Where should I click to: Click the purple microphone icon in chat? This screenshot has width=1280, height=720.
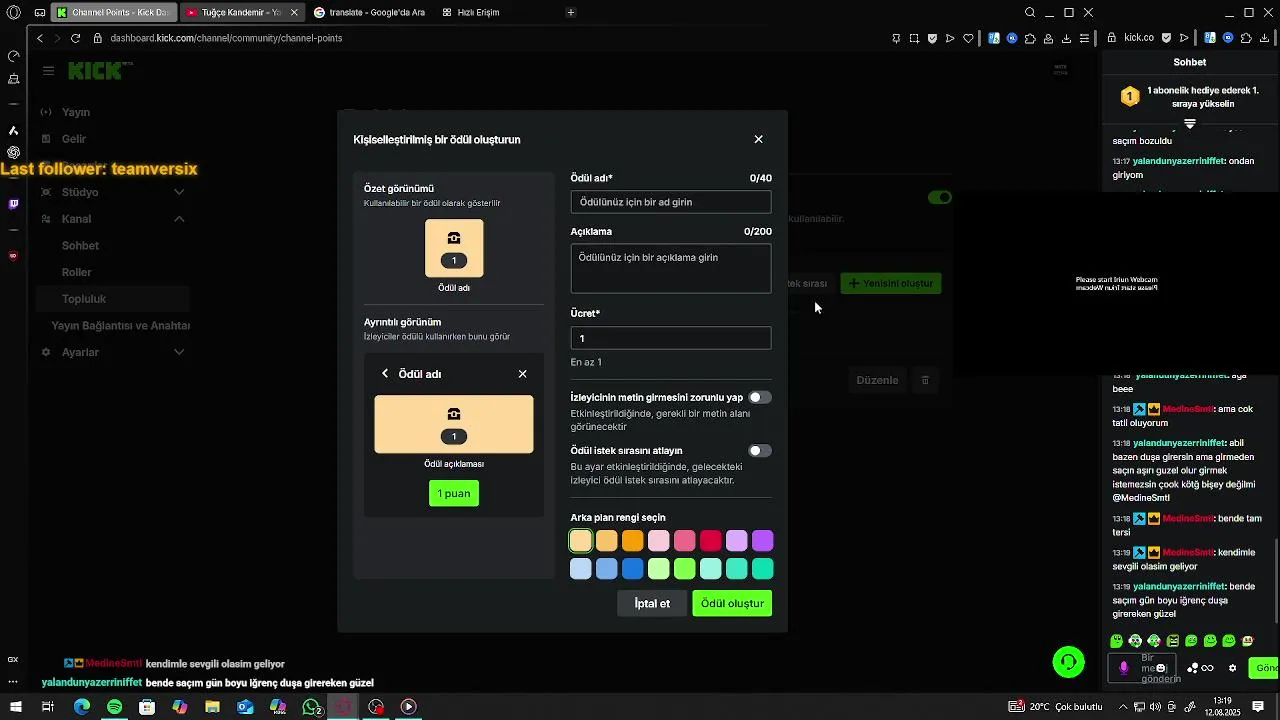click(1124, 668)
